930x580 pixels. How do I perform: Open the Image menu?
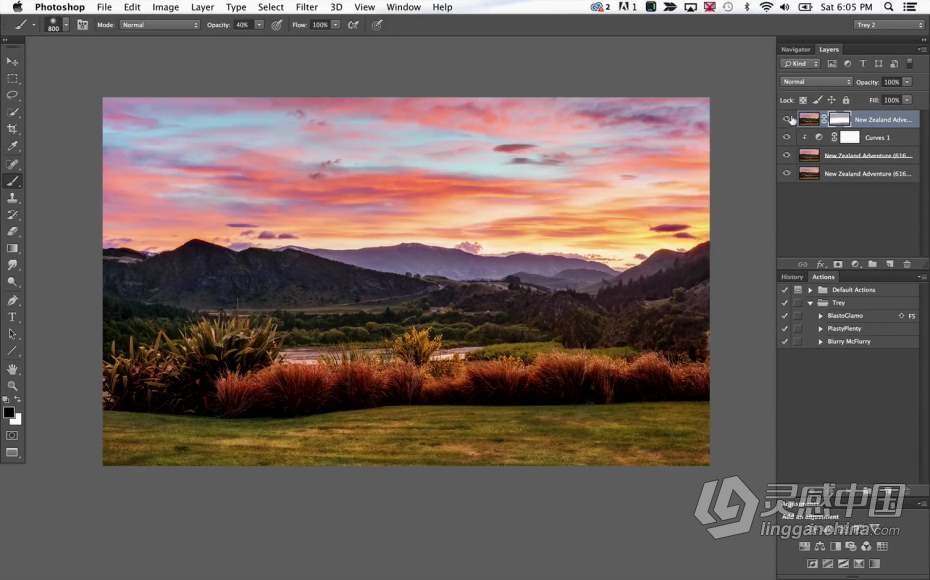(165, 7)
